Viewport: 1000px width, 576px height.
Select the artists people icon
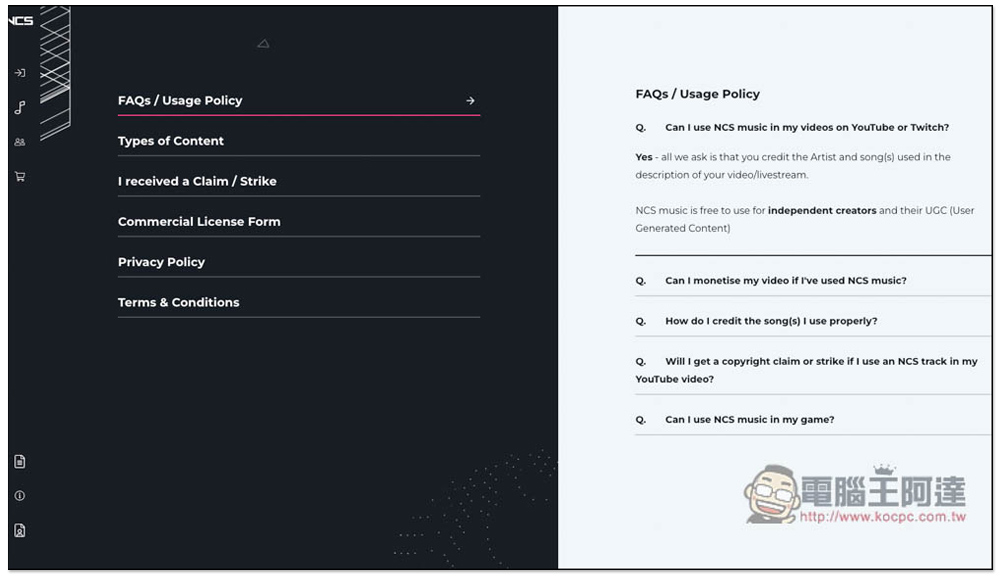coord(20,142)
